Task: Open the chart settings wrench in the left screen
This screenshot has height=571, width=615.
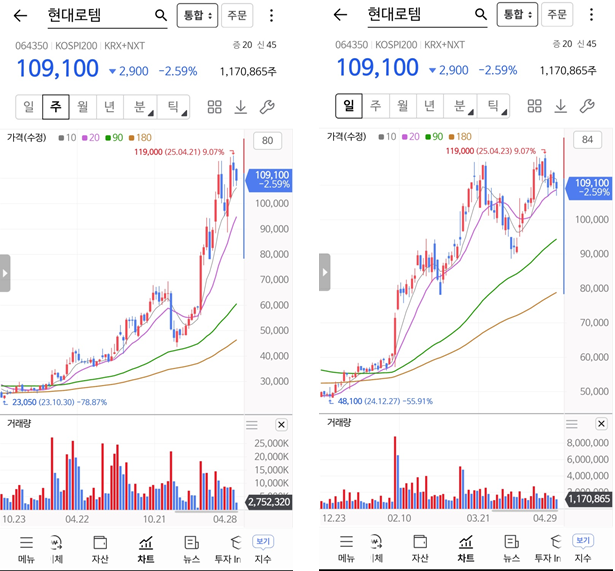Action: (267, 107)
